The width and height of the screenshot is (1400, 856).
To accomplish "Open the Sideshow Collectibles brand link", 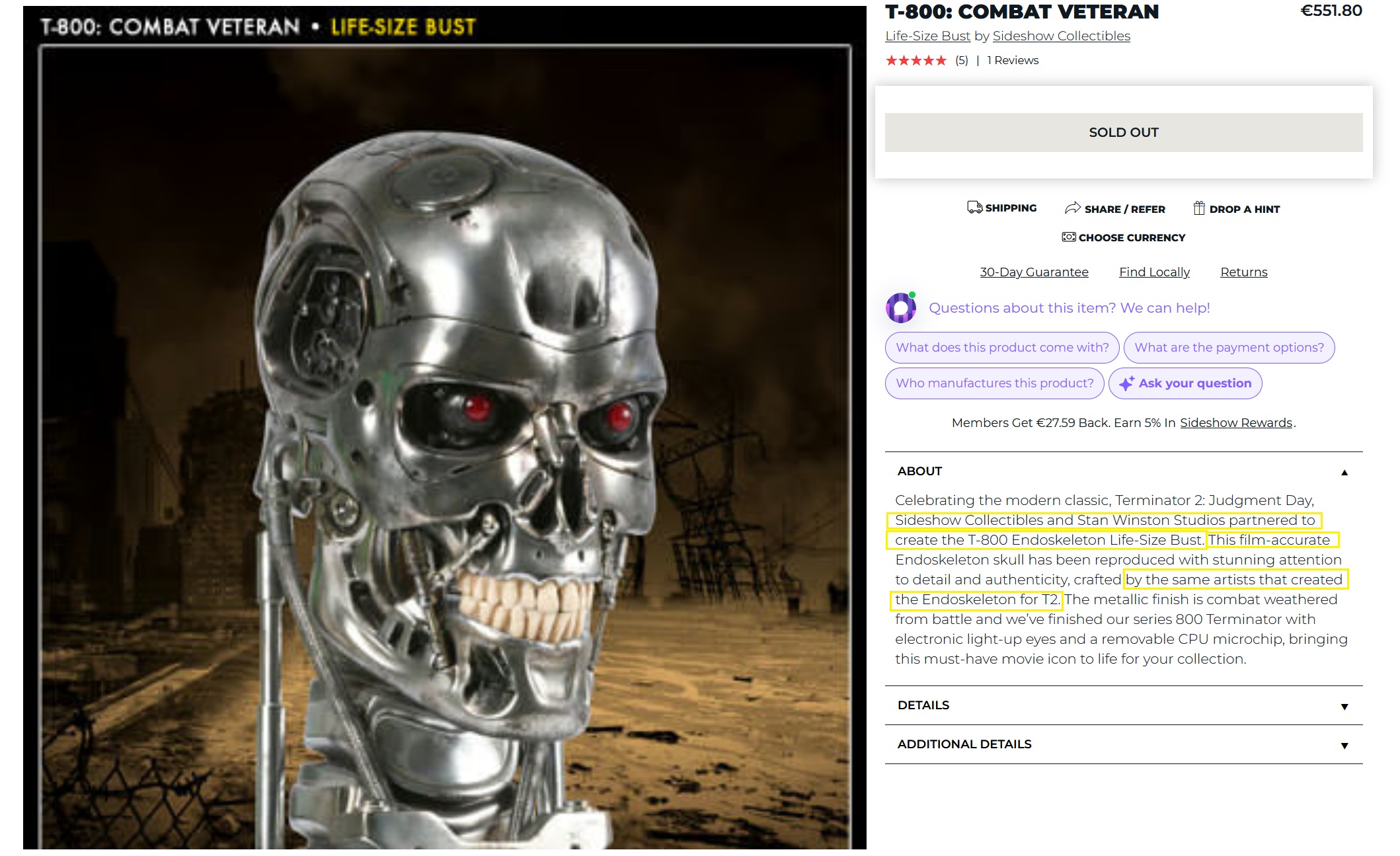I will coord(1061,36).
